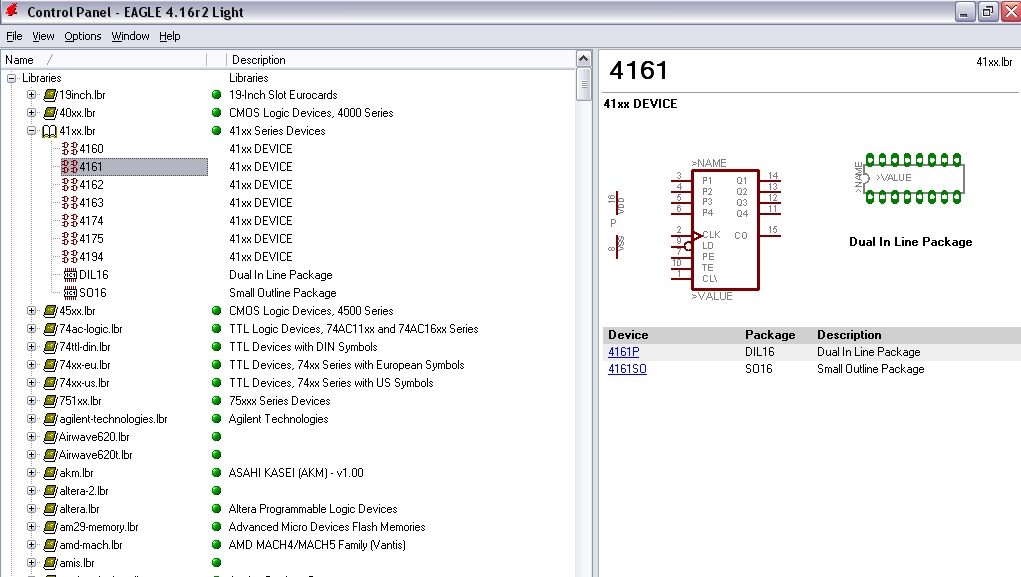Viewport: 1021px width, 577px height.
Task: Click the EAGLE application icon in title bar
Action: coord(11,11)
